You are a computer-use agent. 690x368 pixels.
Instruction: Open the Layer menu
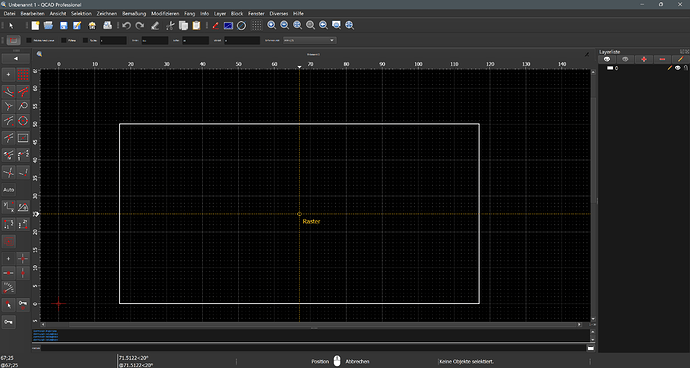(220, 14)
